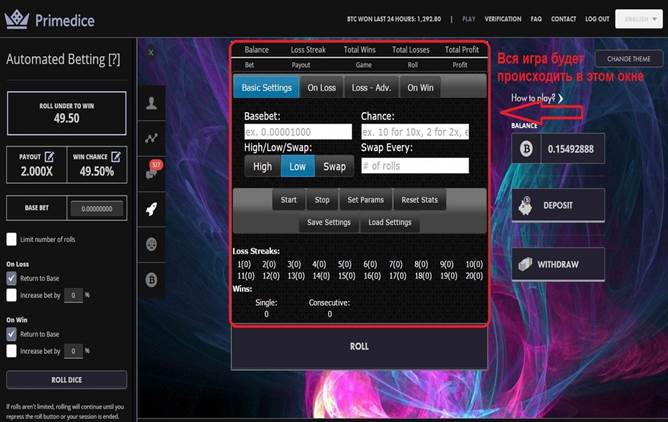
Task: Toggle On Loss Return to Base checkbox
Action: [12, 278]
